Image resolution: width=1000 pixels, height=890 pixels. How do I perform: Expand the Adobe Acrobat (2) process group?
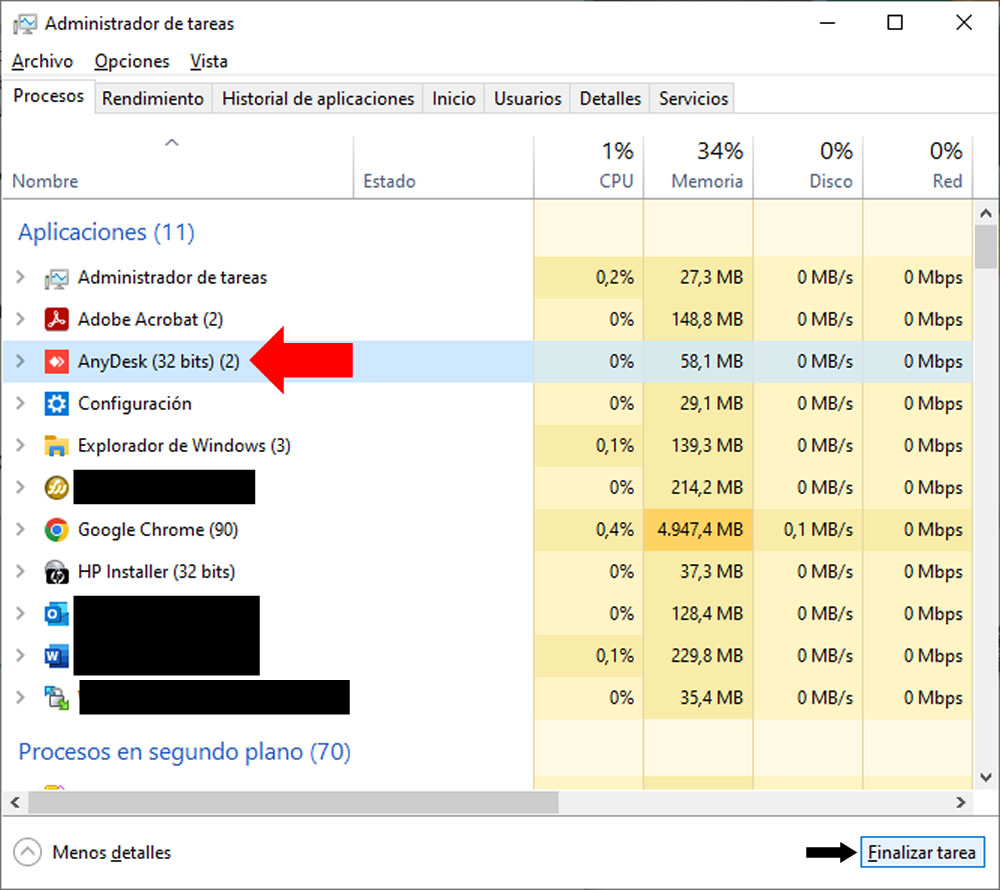pos(20,319)
